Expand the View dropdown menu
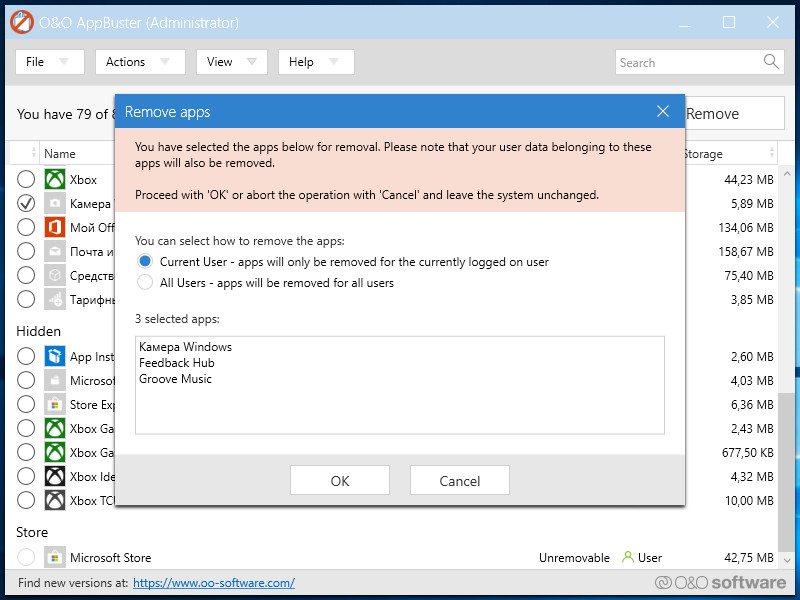This screenshot has height=600, width=800. (232, 62)
